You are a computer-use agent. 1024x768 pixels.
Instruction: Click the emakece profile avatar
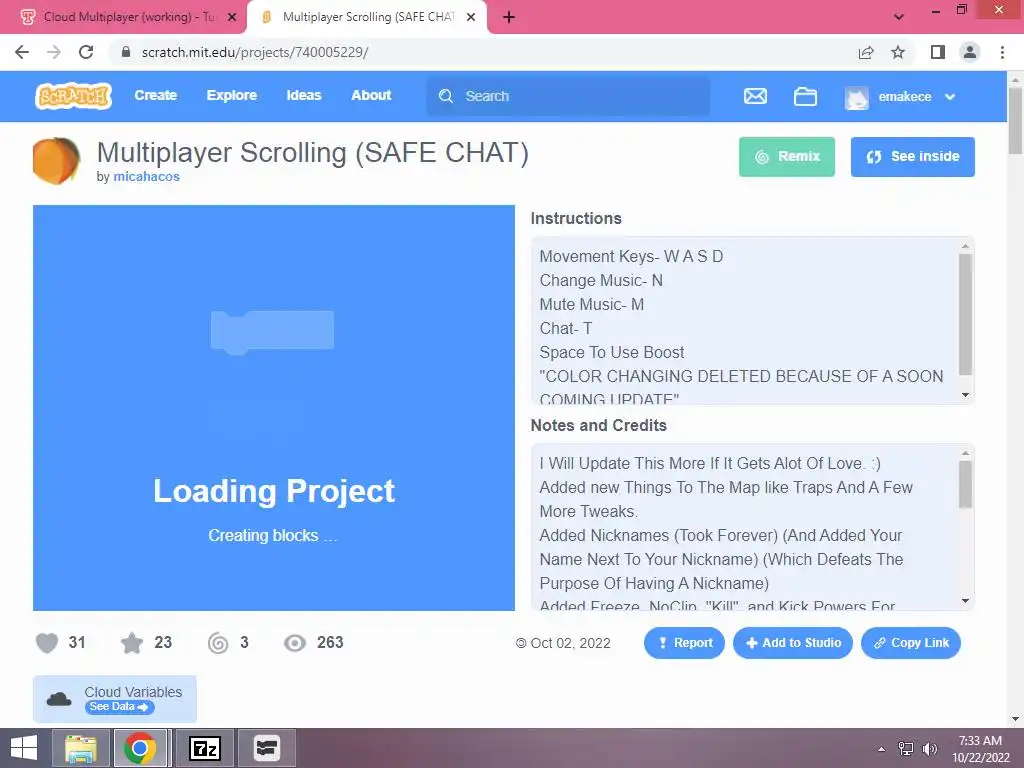856,97
